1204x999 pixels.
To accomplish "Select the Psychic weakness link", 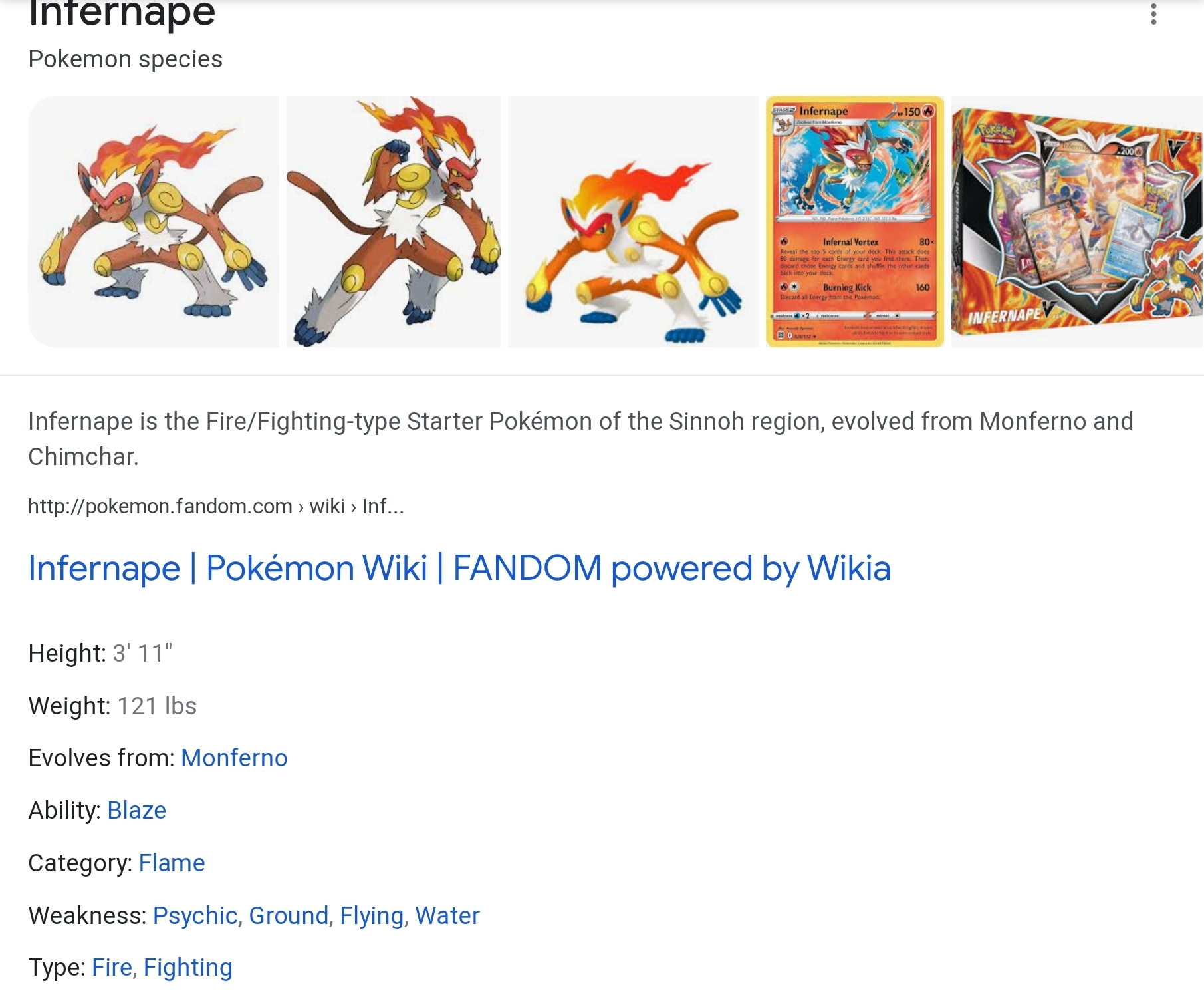I will (x=195, y=916).
